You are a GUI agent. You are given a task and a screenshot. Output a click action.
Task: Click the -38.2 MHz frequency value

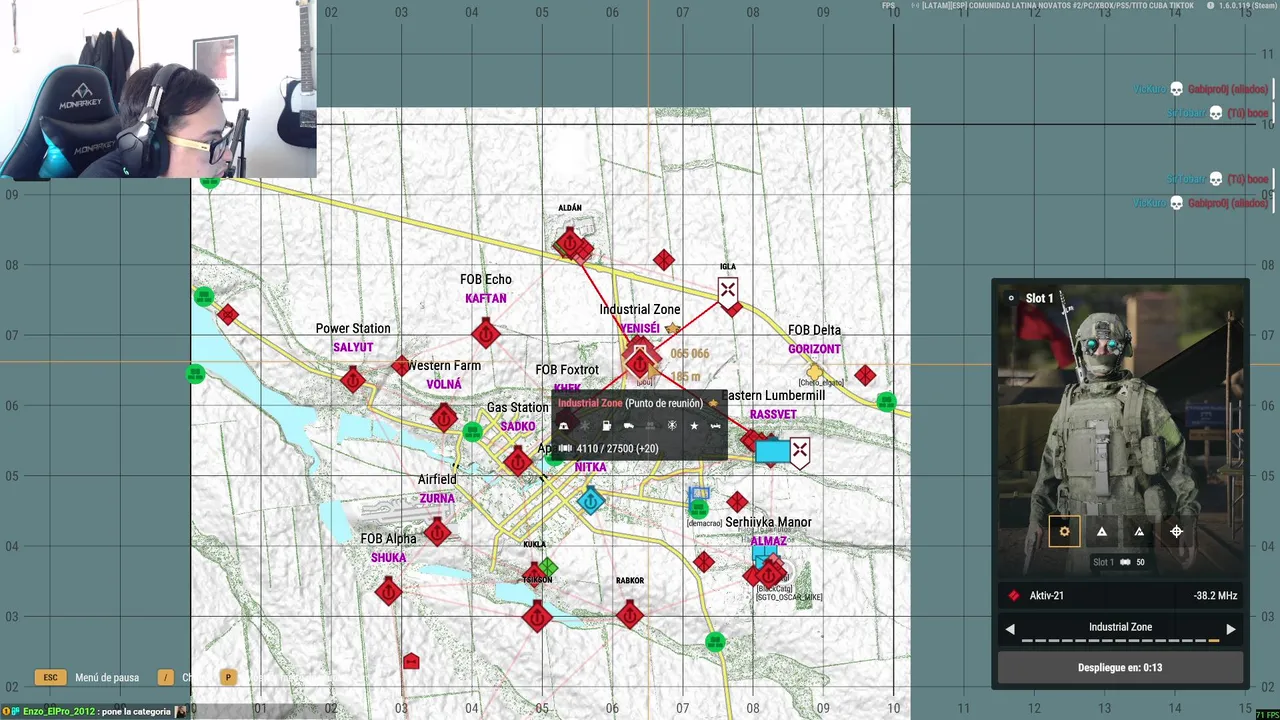1215,595
